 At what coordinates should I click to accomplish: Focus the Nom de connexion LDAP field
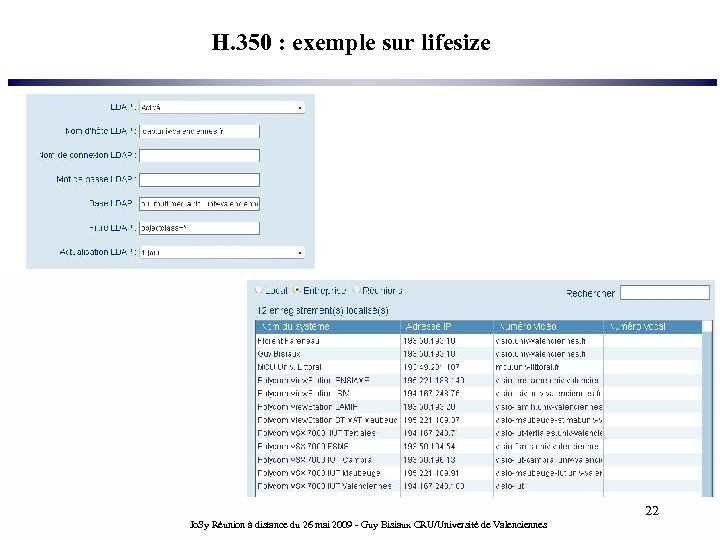[199, 156]
